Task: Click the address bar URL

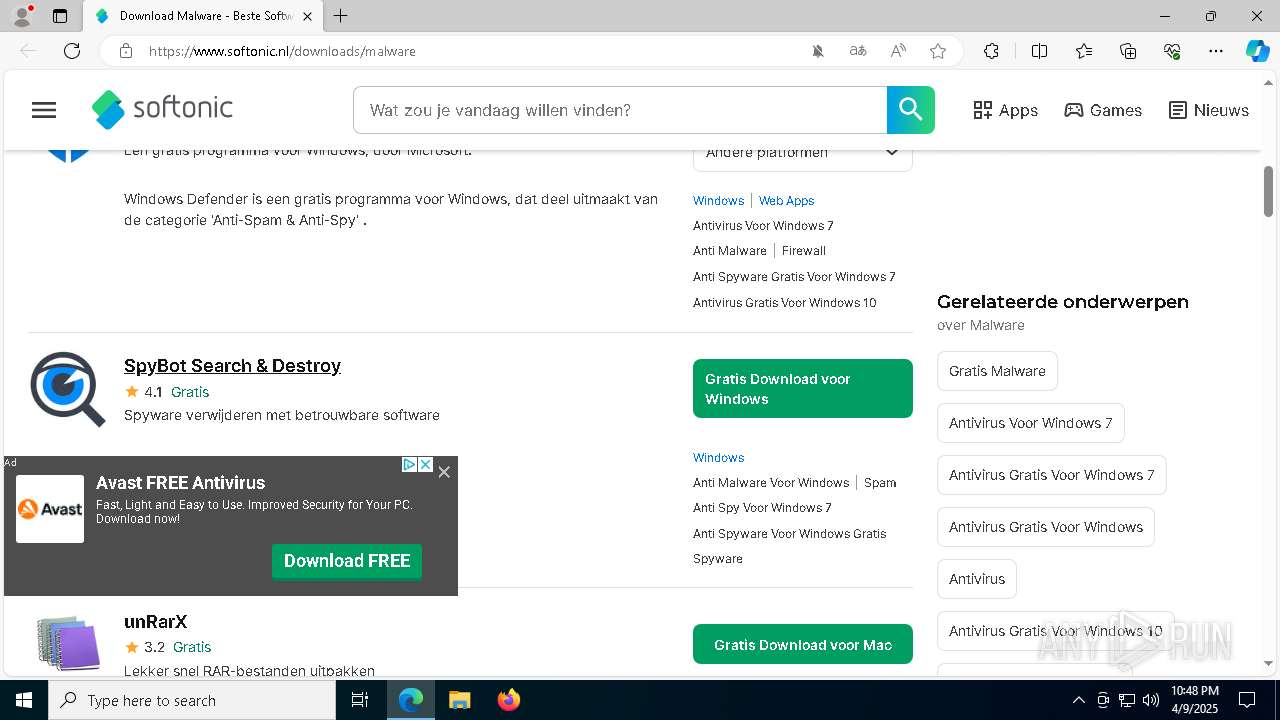Action: click(x=282, y=51)
